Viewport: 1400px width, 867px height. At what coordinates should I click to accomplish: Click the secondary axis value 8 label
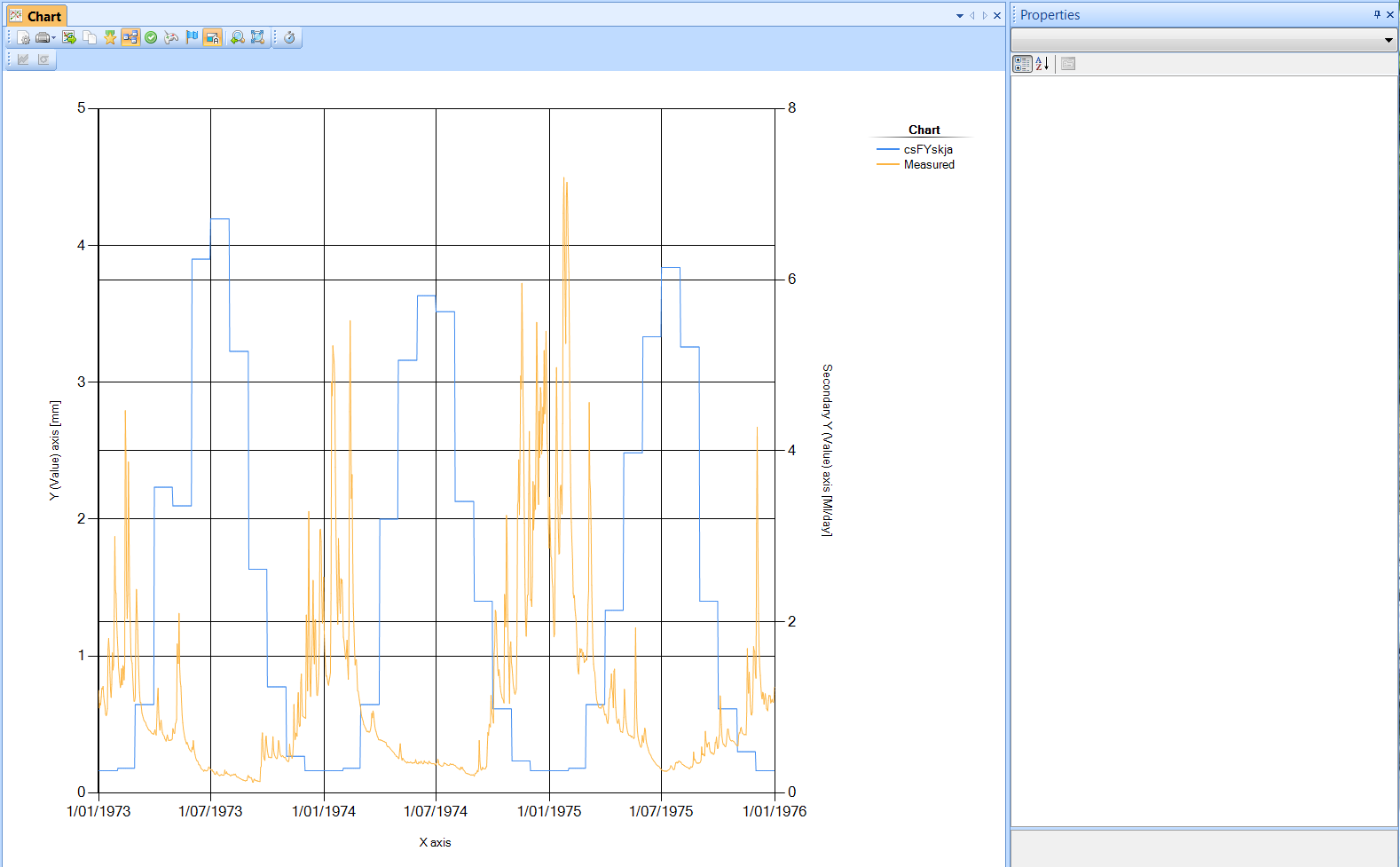click(x=792, y=108)
